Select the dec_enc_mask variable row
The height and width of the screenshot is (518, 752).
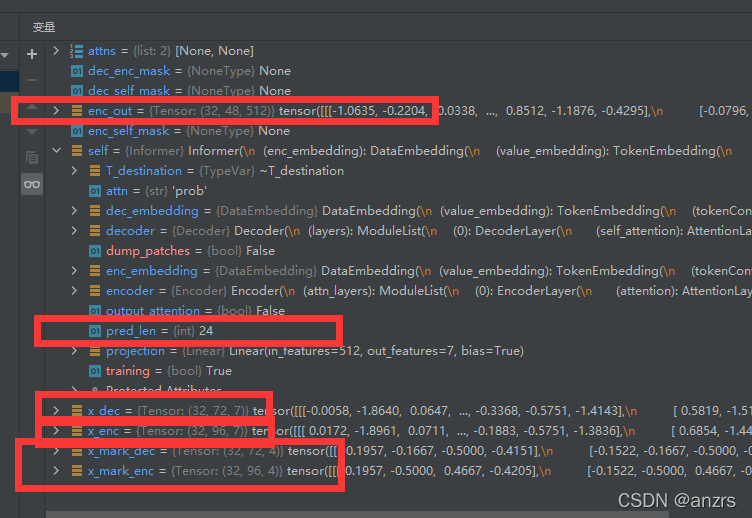pyautogui.click(x=399, y=71)
